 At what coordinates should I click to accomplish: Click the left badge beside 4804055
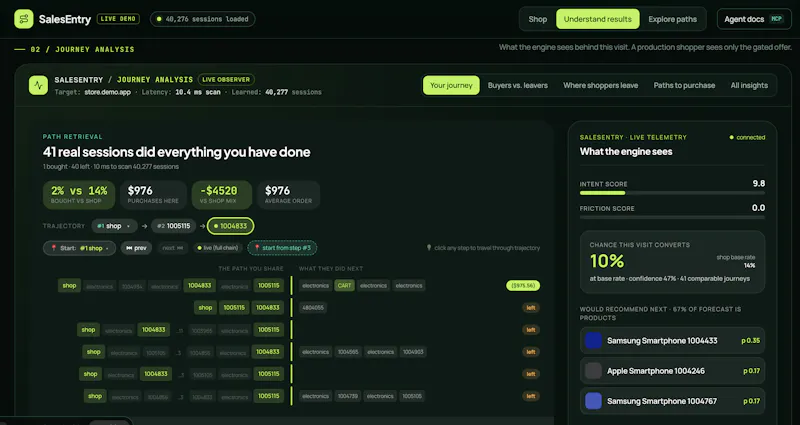(x=531, y=308)
